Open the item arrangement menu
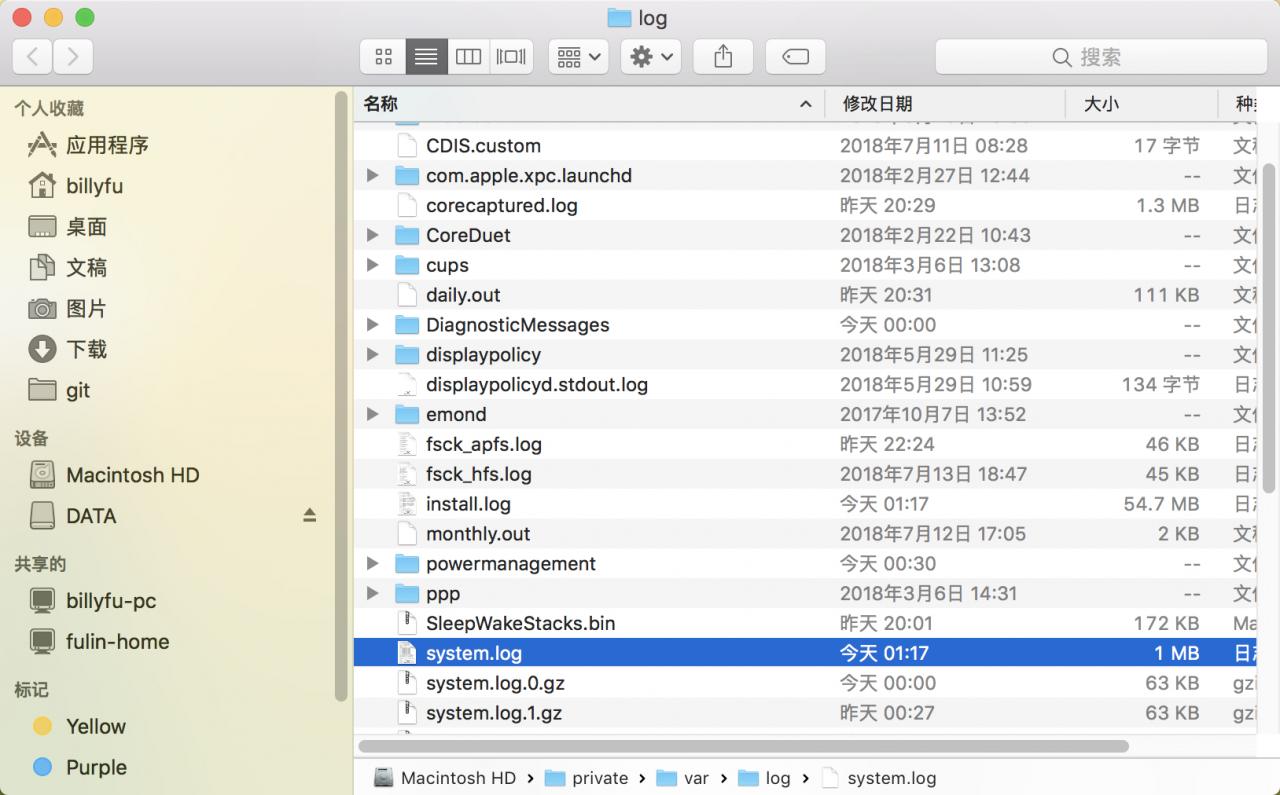The image size is (1280, 795). click(578, 56)
